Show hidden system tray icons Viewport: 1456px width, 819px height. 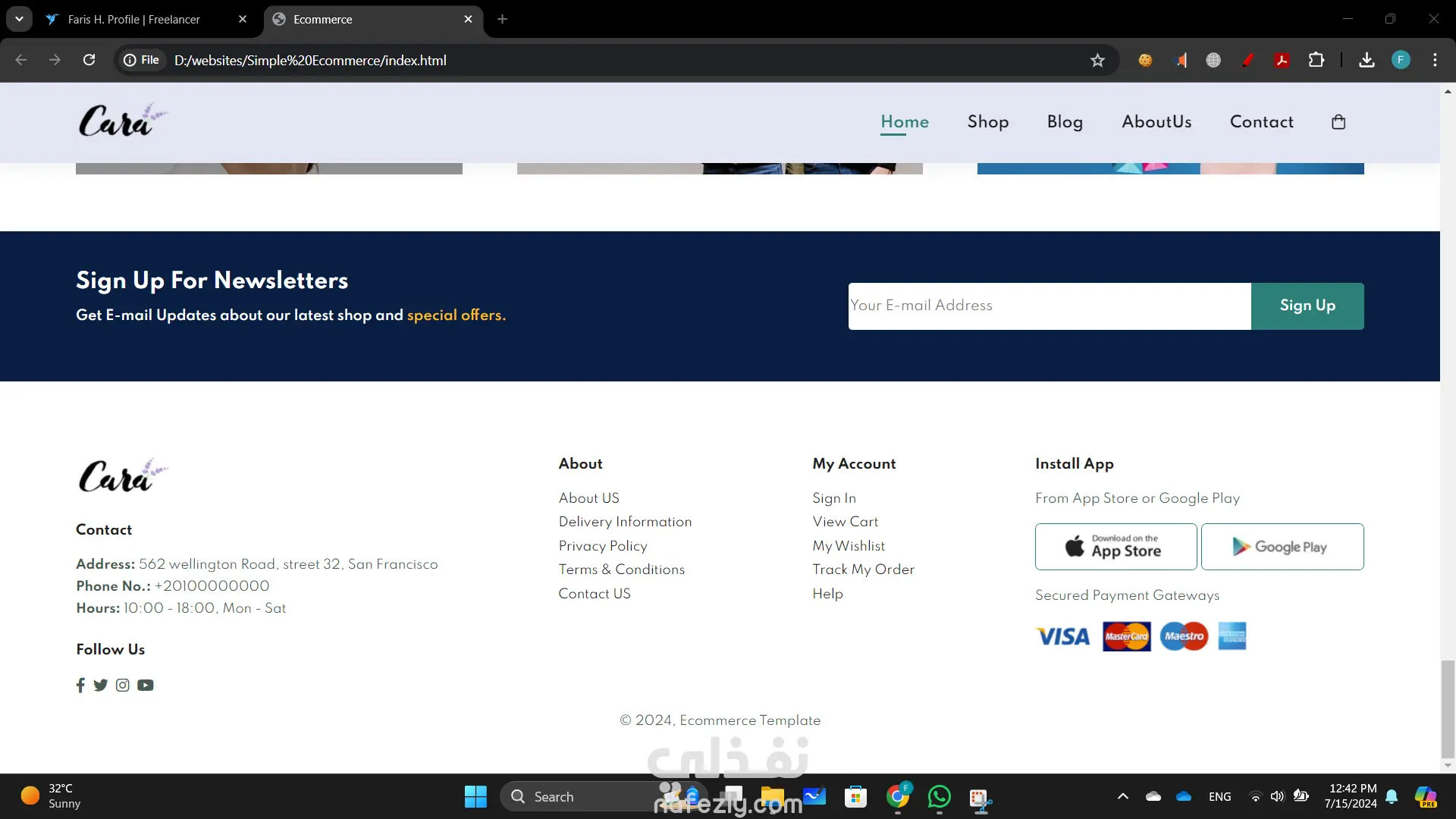pos(1123,796)
